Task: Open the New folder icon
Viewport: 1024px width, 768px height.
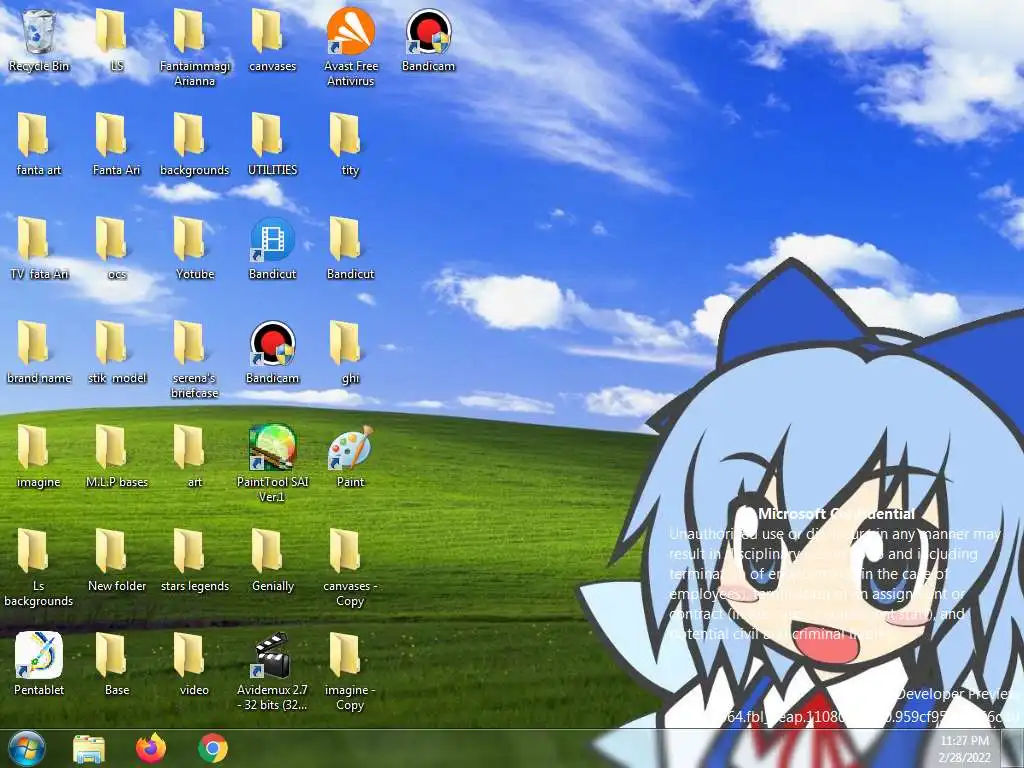Action: pyautogui.click(x=116, y=560)
